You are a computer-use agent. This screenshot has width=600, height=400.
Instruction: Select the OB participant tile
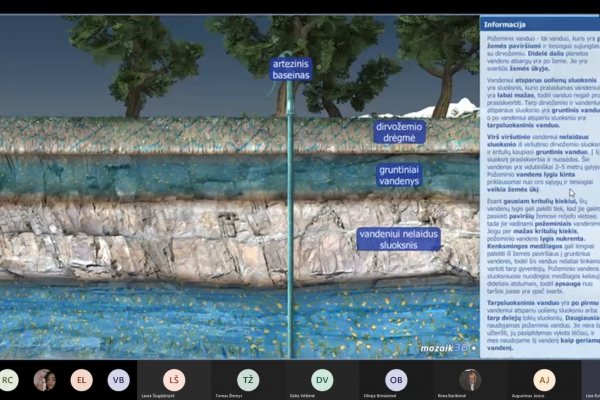pos(396,380)
